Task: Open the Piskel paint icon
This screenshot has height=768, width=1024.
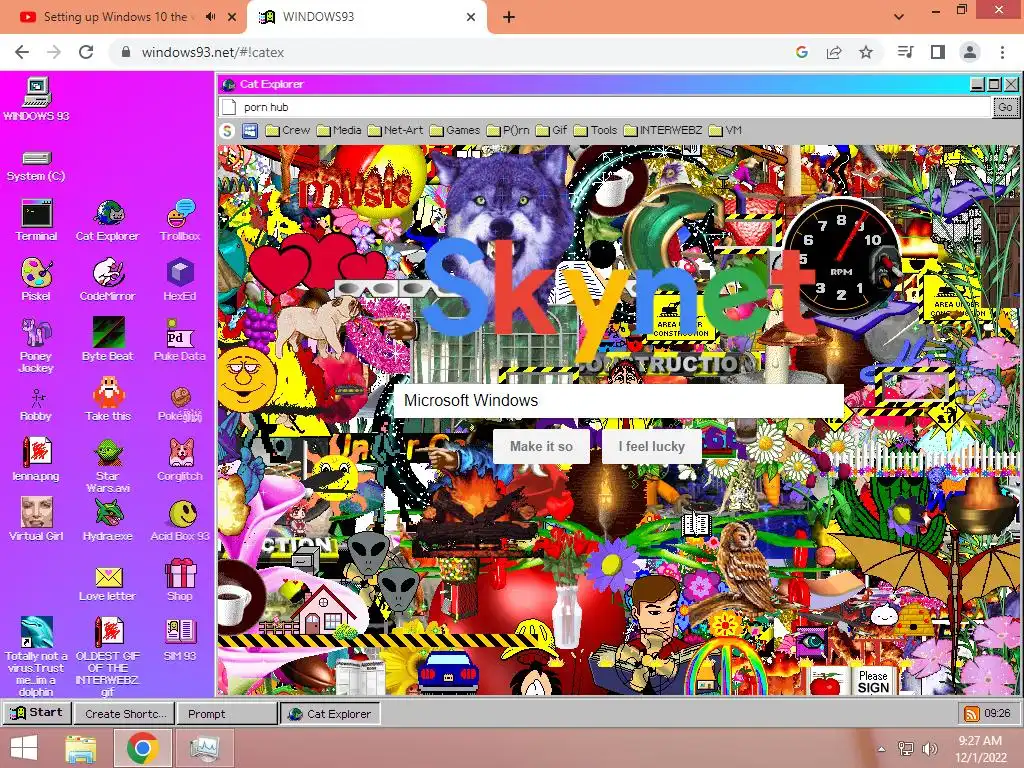Action: click(x=37, y=280)
